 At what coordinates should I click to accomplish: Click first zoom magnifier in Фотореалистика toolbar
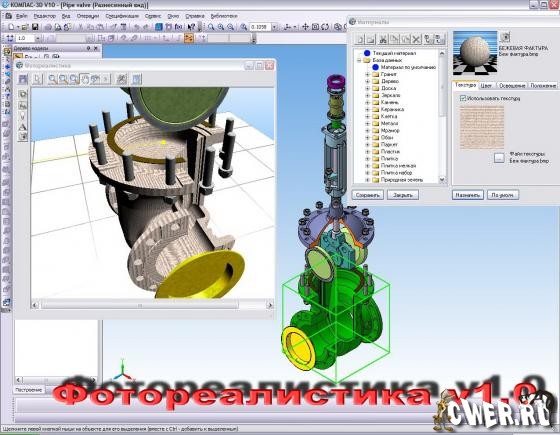(x=52, y=79)
